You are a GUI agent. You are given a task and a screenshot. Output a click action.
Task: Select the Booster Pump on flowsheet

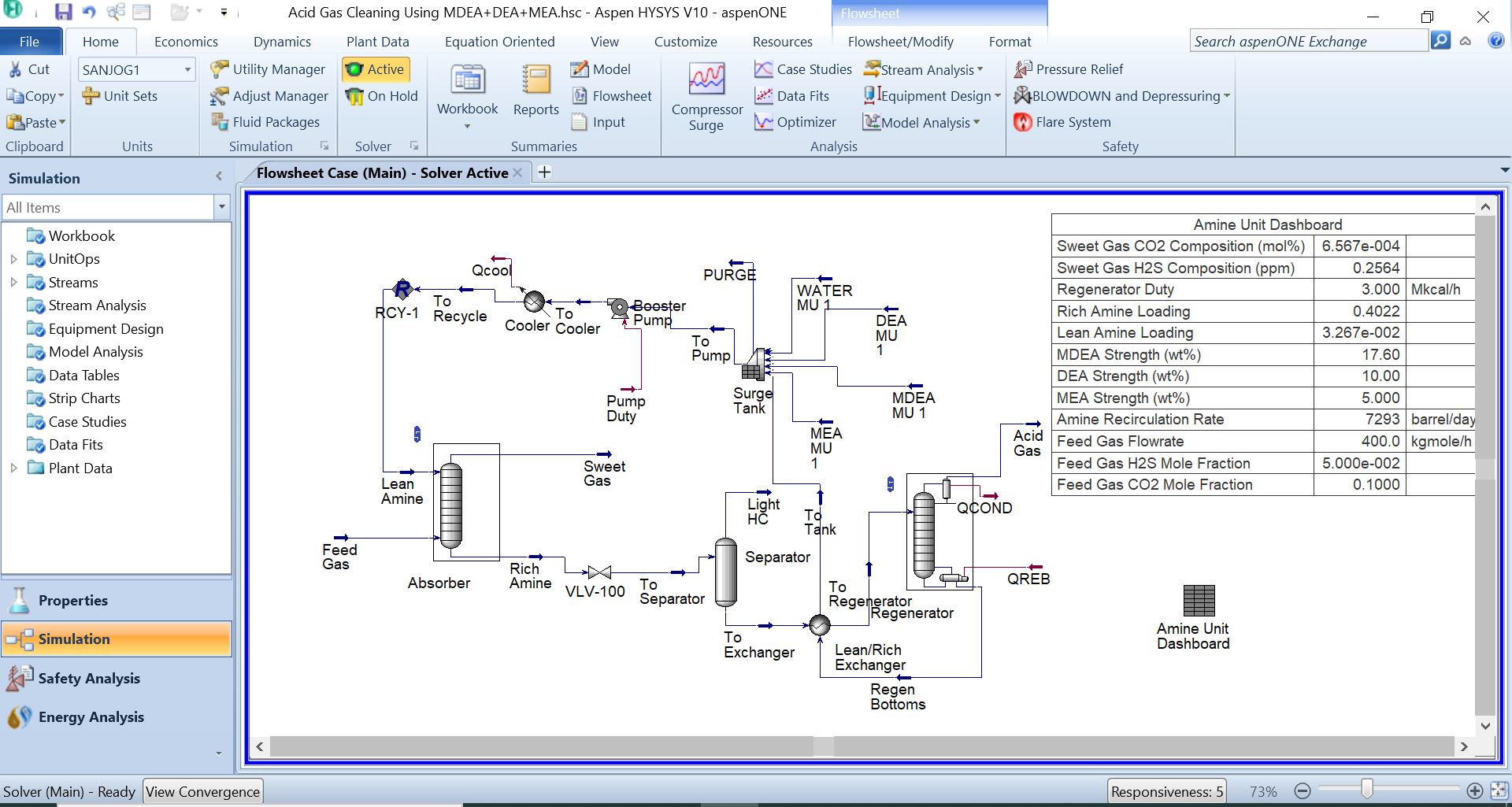[619, 307]
